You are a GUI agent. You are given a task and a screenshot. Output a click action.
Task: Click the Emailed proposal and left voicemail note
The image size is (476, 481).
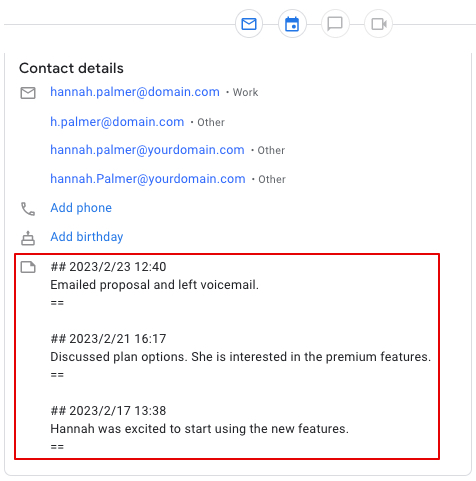click(154, 285)
